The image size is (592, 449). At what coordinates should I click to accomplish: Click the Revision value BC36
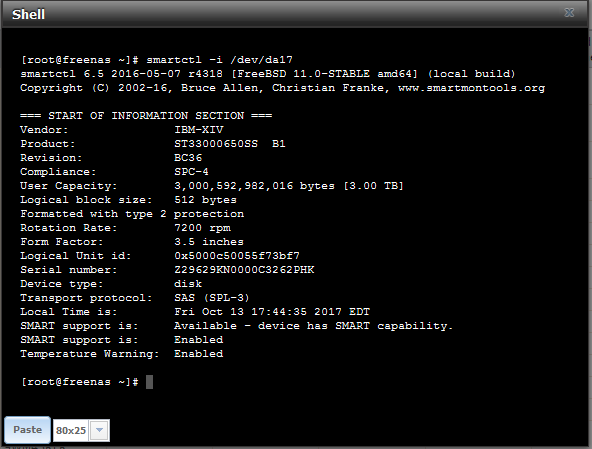(x=188, y=157)
